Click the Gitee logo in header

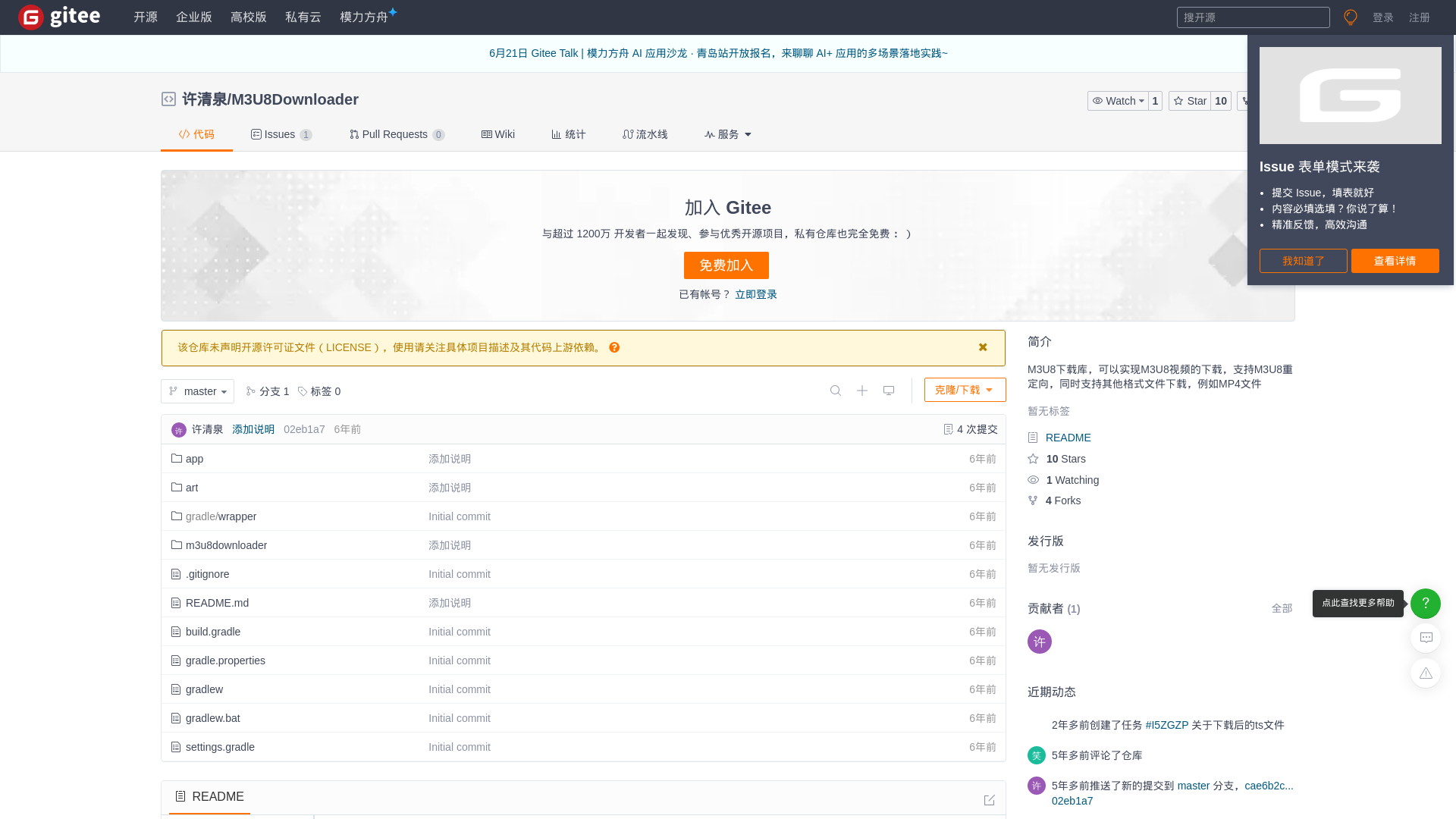click(x=59, y=17)
